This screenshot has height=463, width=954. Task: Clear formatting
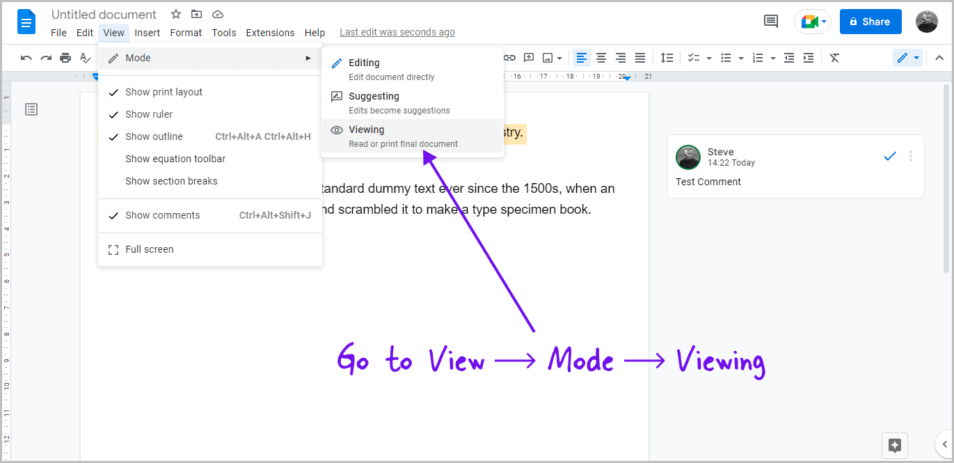pyautogui.click(x=835, y=58)
